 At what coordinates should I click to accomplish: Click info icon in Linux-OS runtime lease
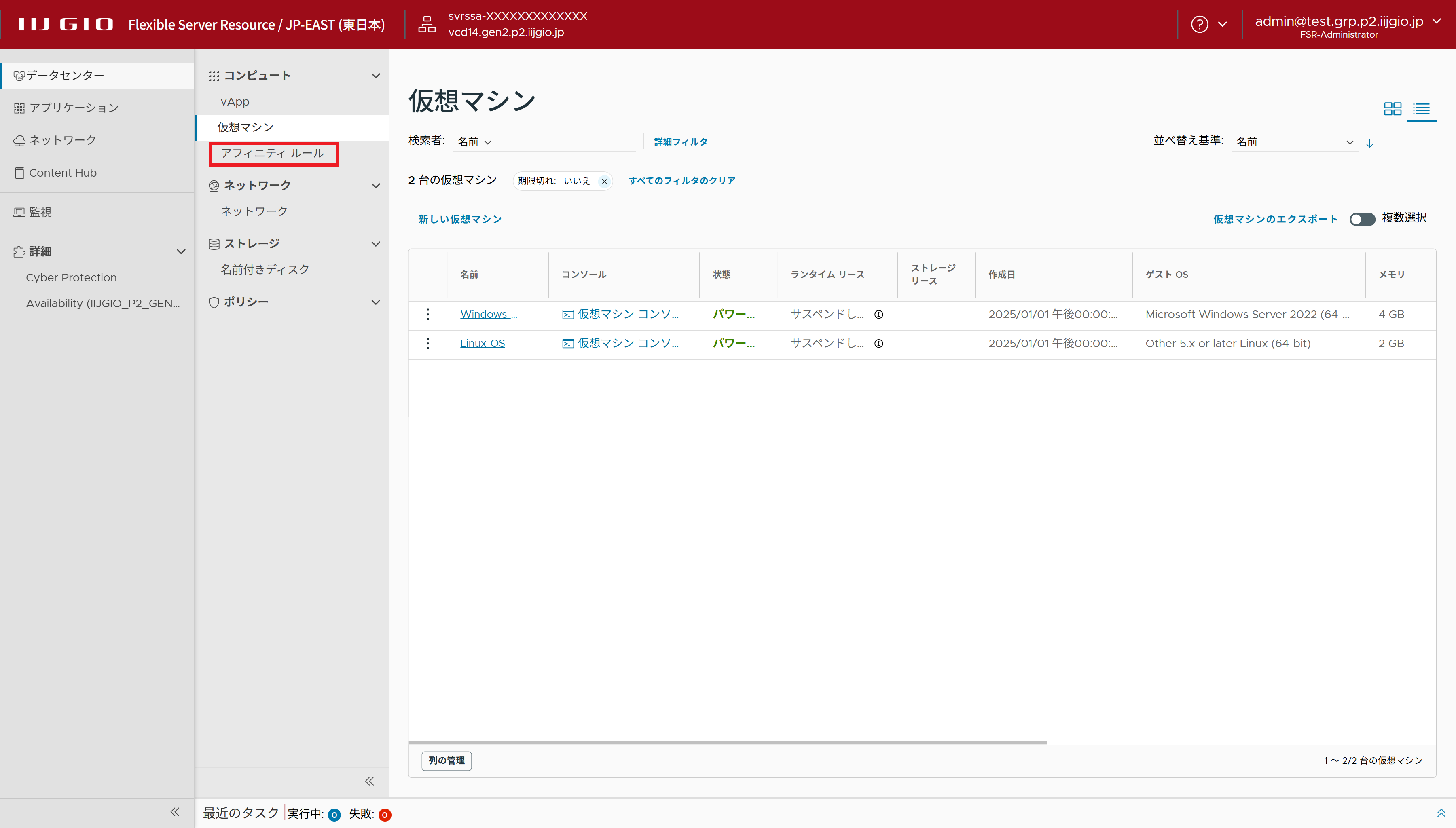[879, 344]
